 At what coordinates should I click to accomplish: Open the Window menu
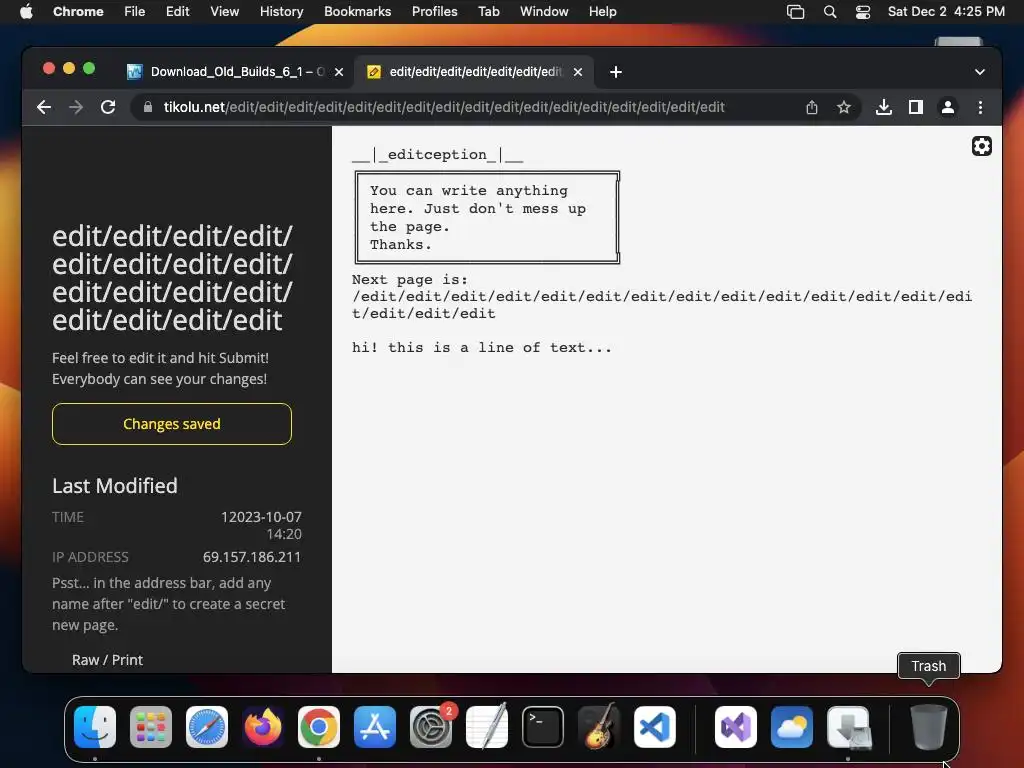tap(544, 12)
